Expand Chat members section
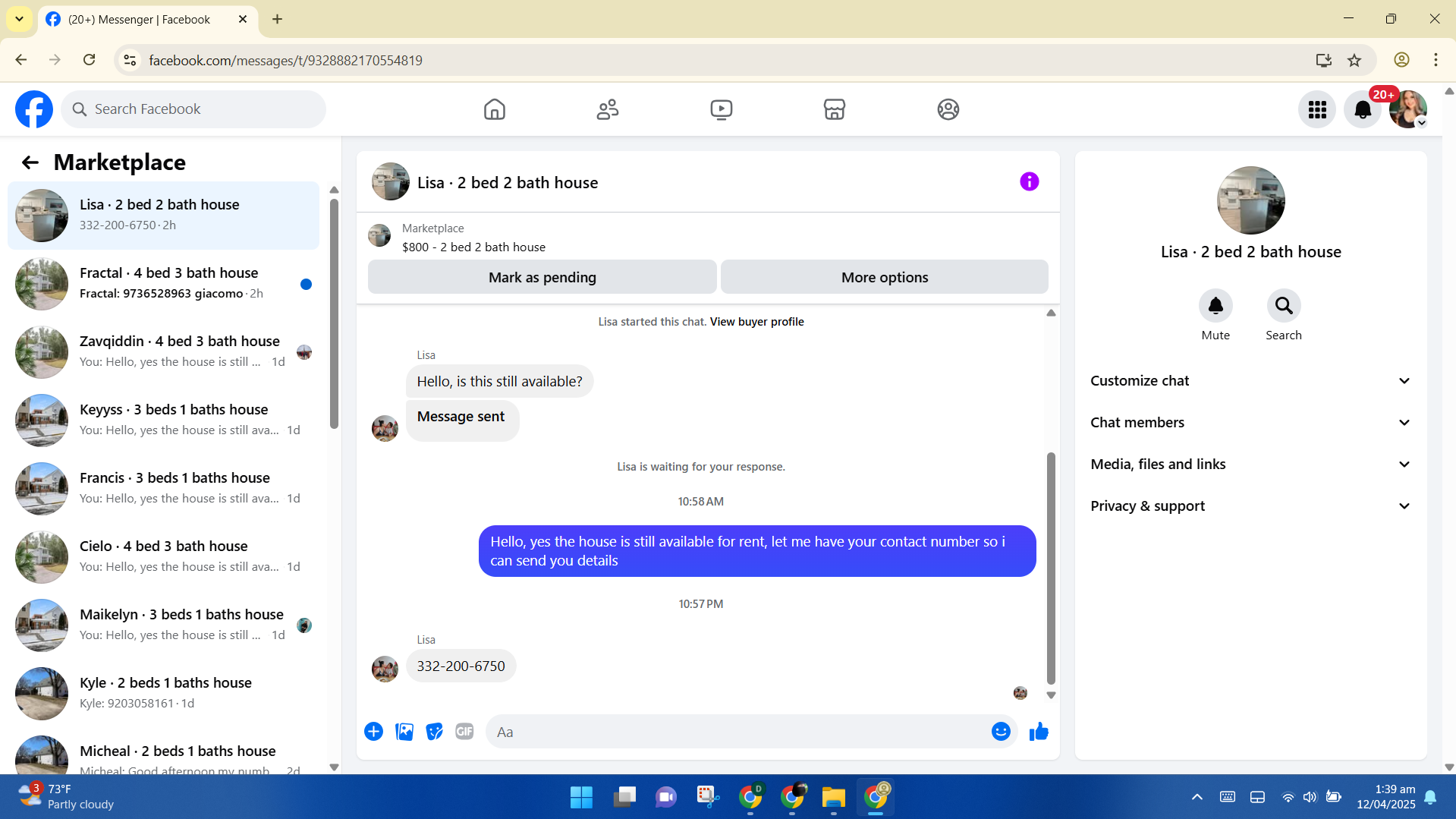1456x819 pixels. pyautogui.click(x=1250, y=423)
